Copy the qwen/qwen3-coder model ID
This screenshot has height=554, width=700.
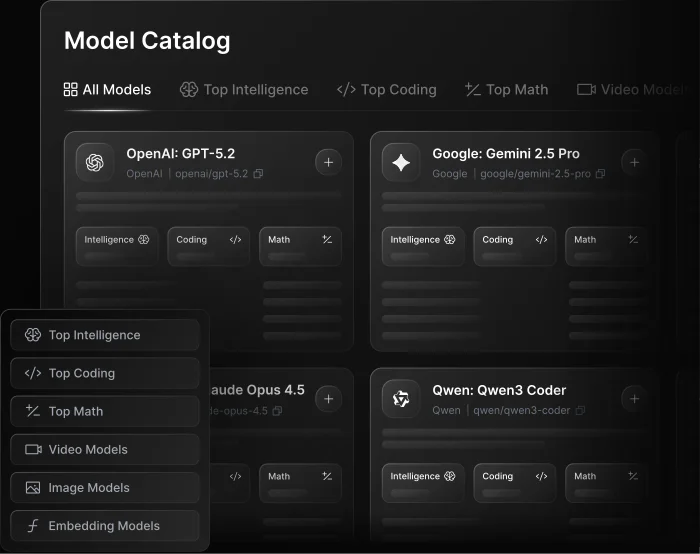pos(580,411)
